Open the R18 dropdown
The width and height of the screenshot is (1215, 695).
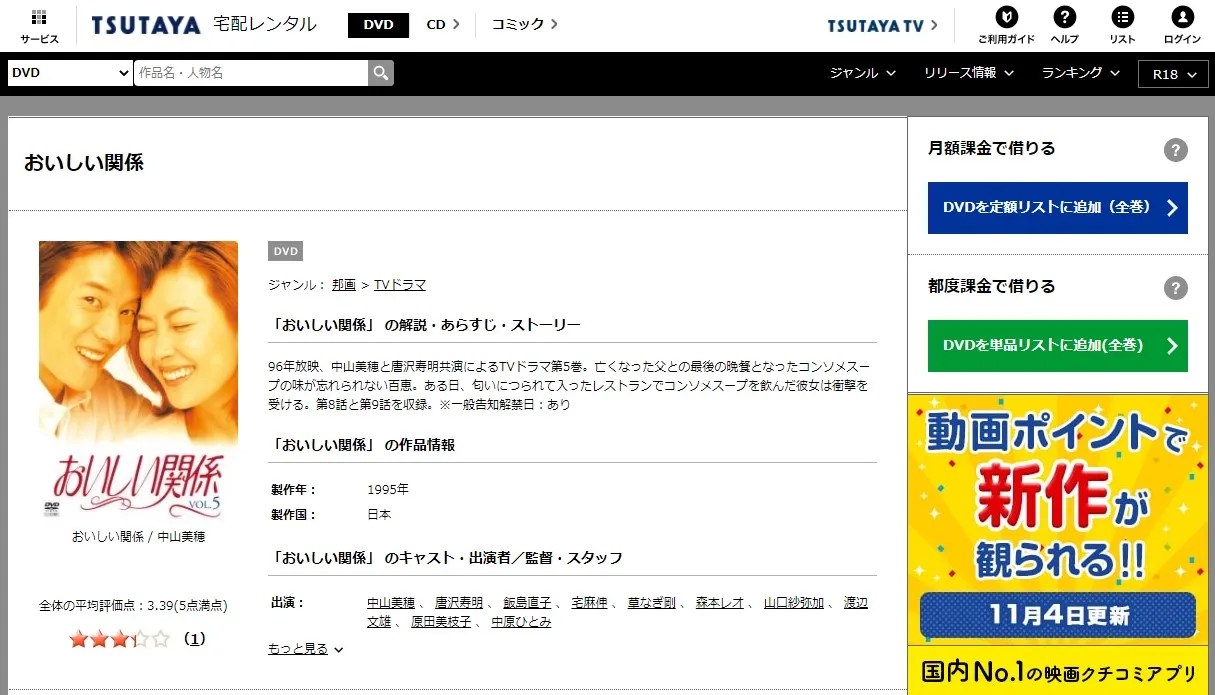[1174, 74]
